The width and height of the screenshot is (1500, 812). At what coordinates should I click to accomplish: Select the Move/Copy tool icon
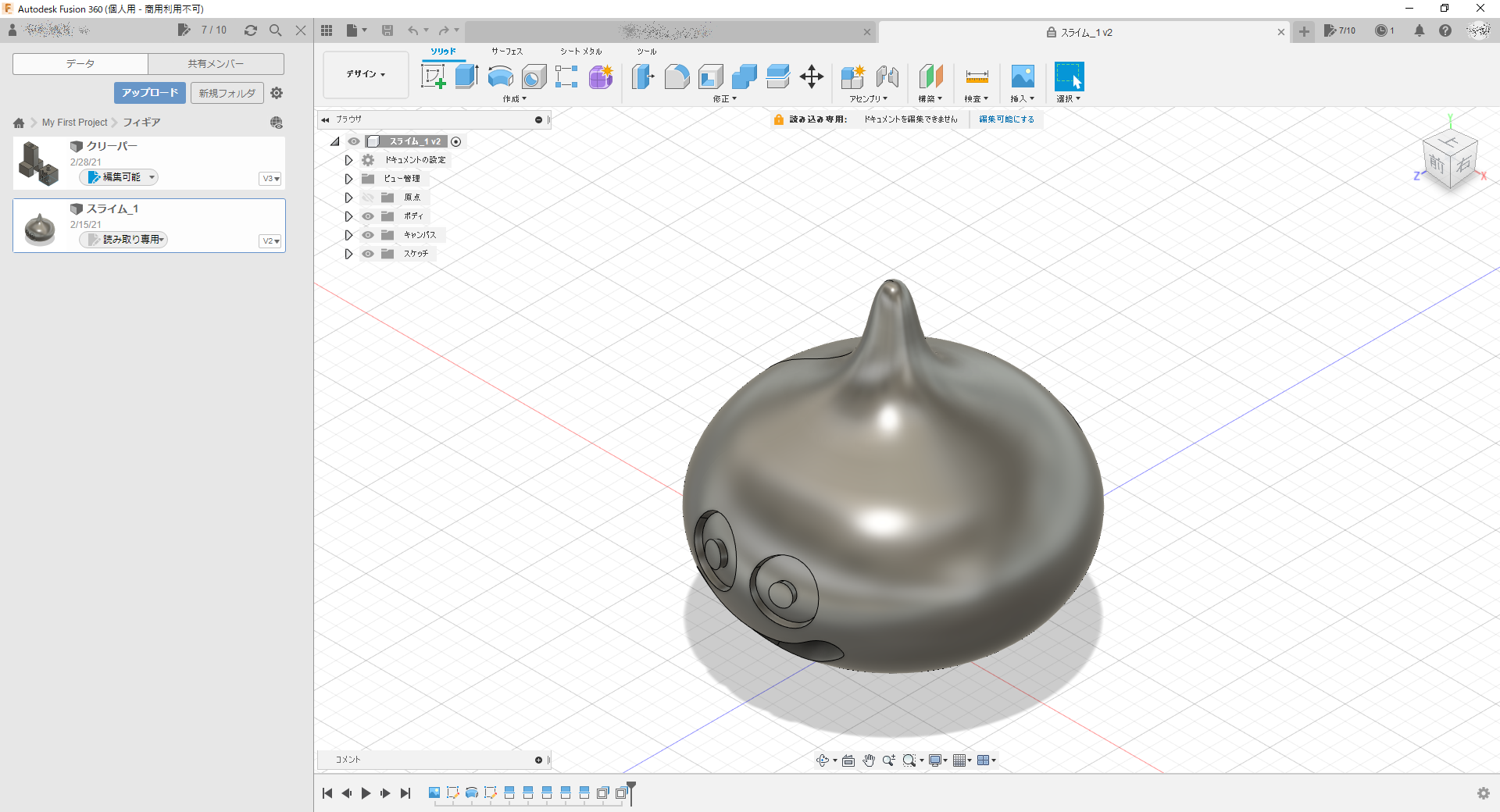point(812,77)
